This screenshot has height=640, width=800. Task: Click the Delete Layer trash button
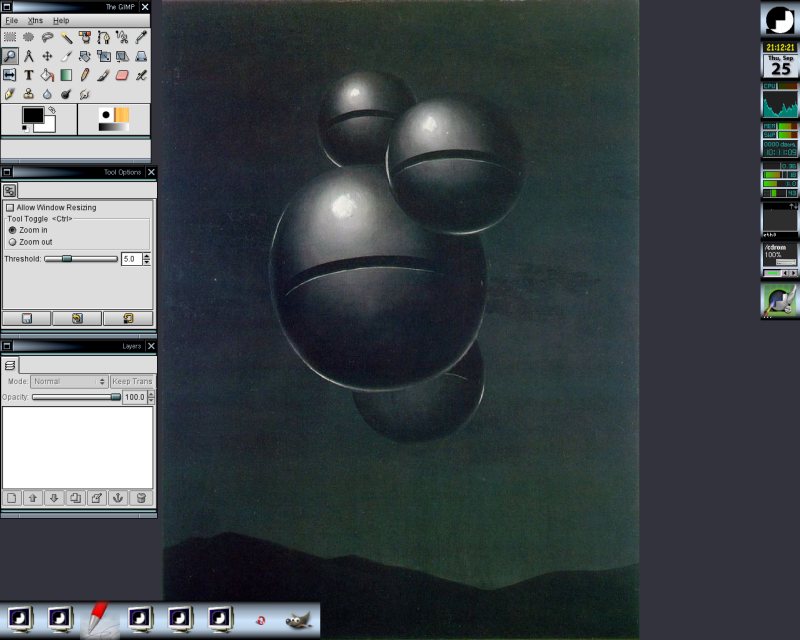(141, 498)
